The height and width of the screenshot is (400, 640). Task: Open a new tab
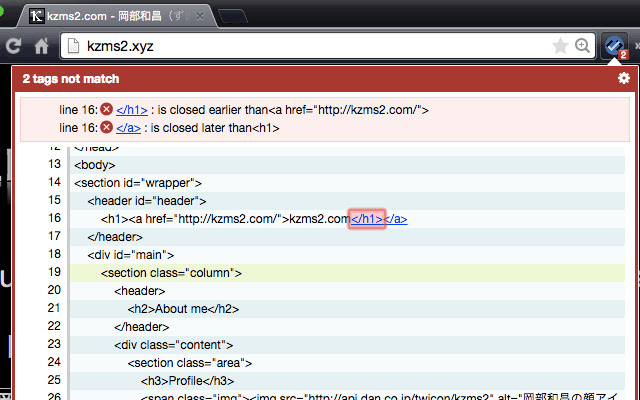pos(233,17)
